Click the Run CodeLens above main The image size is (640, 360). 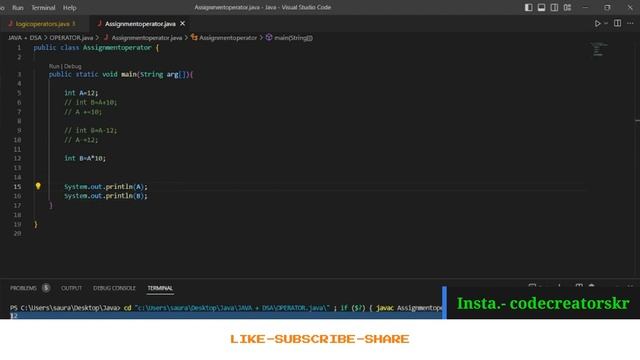pos(54,66)
